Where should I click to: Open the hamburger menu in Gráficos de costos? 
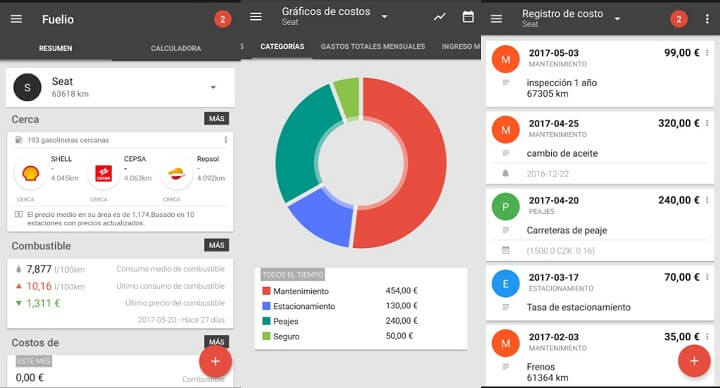256,17
